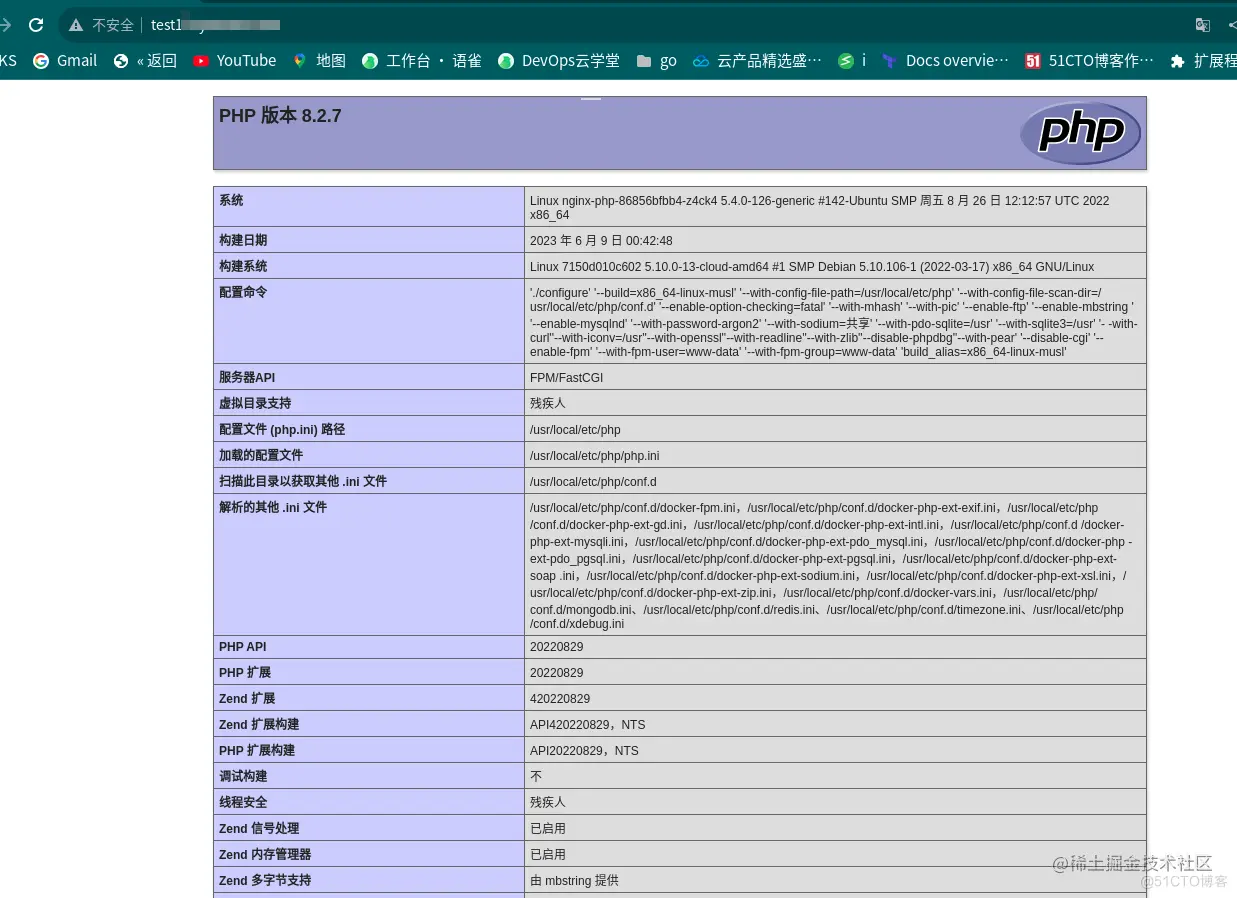The height and width of the screenshot is (898, 1237).
Task: Click 已启用 value in Zend 内存管理器 row
Action: 548,855
